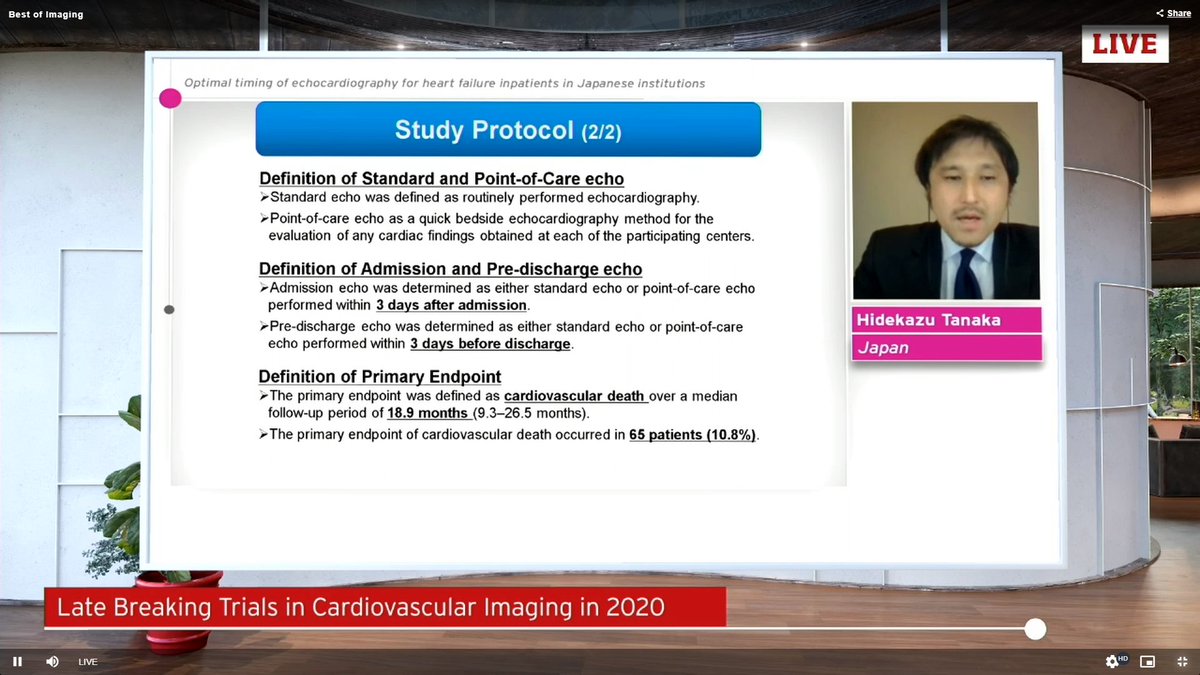Select the pink slide marker dot
The image size is (1200, 675).
[170, 98]
